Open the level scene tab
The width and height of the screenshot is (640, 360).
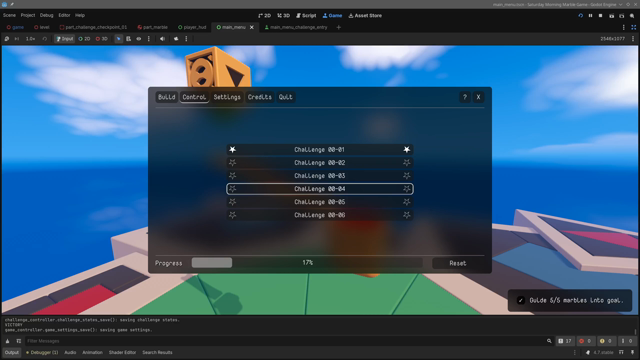[42, 27]
